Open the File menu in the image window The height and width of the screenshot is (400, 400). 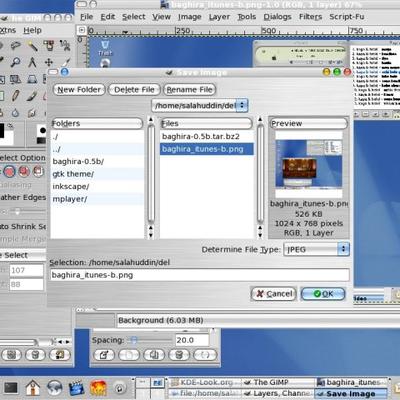pos(87,17)
